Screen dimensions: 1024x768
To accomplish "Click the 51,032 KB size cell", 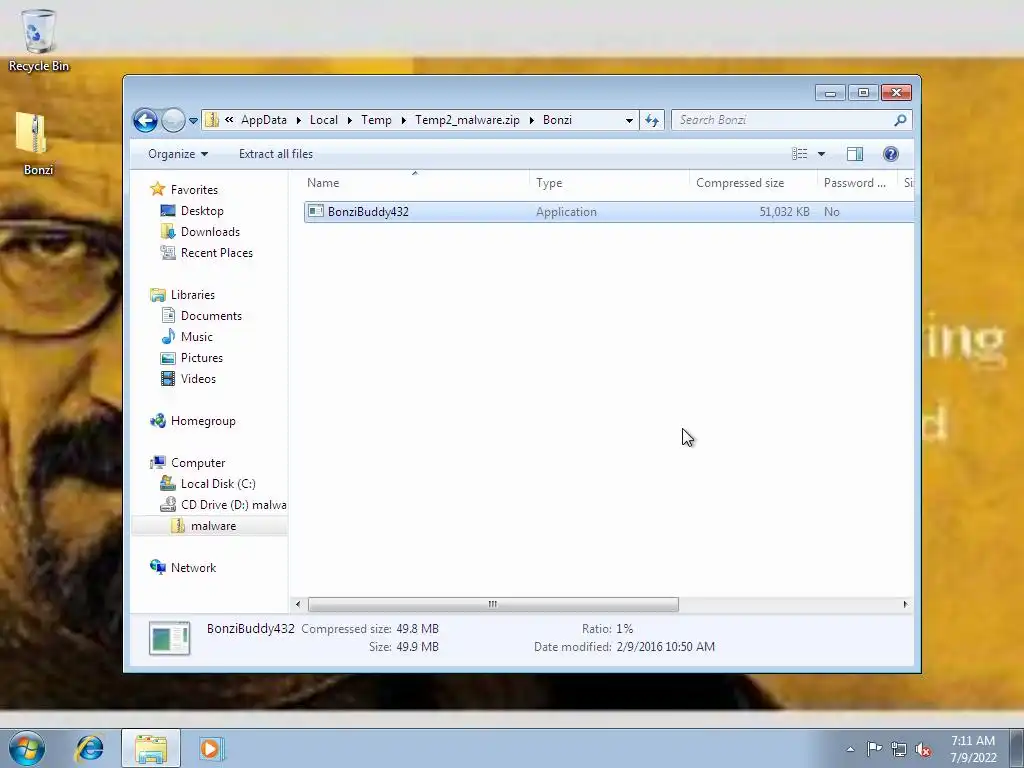I will (x=784, y=212).
